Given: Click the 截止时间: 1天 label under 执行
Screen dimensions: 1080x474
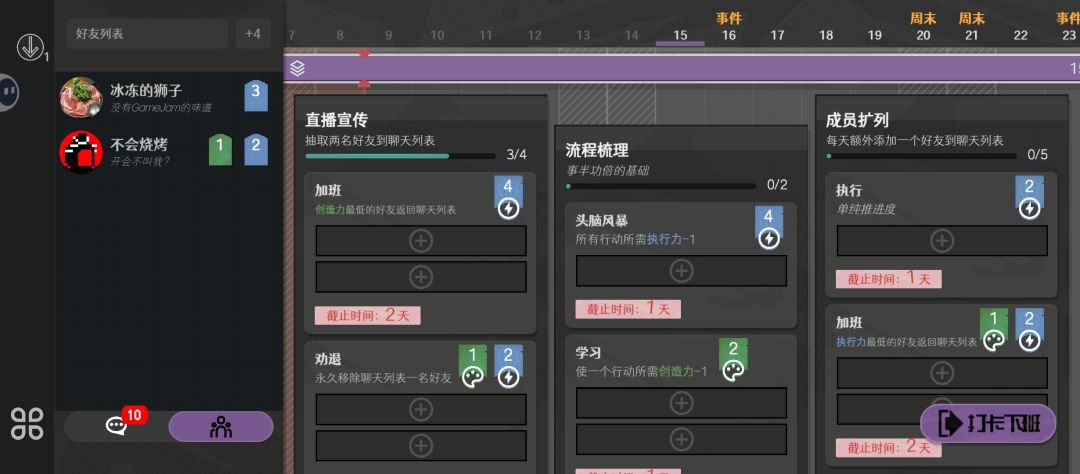Looking at the screenshot, I should 889,279.
